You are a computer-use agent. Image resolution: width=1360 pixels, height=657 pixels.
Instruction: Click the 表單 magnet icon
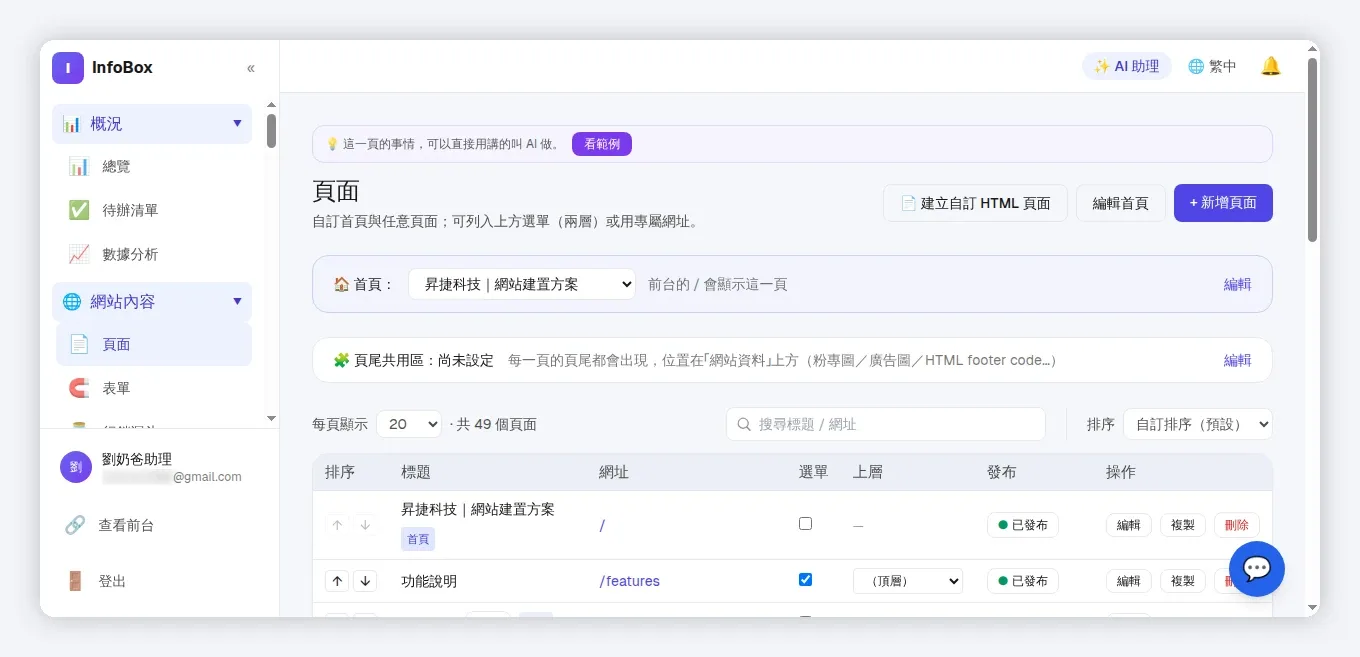pyautogui.click(x=79, y=388)
